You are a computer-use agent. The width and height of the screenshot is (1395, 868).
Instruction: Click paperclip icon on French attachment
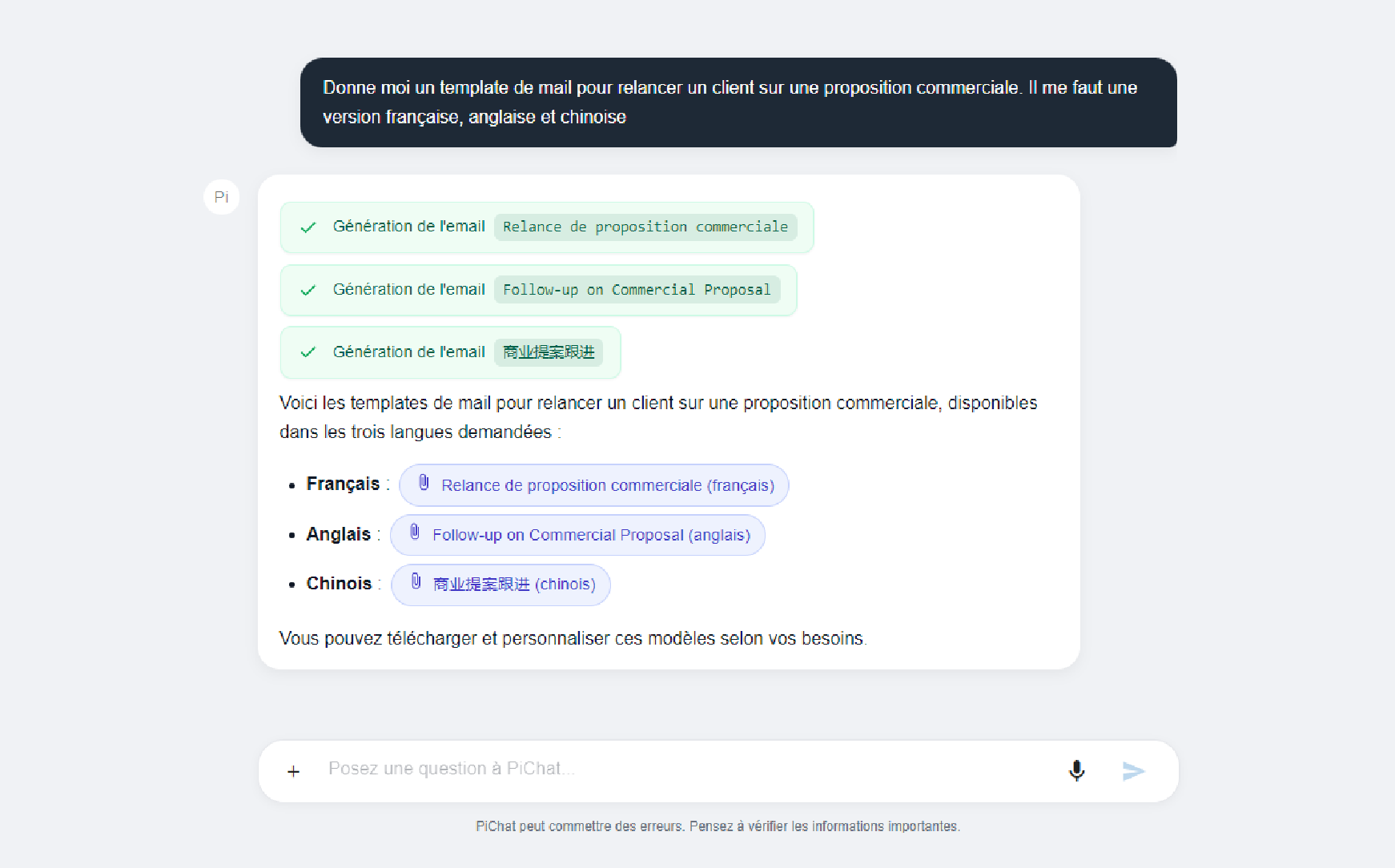424,484
